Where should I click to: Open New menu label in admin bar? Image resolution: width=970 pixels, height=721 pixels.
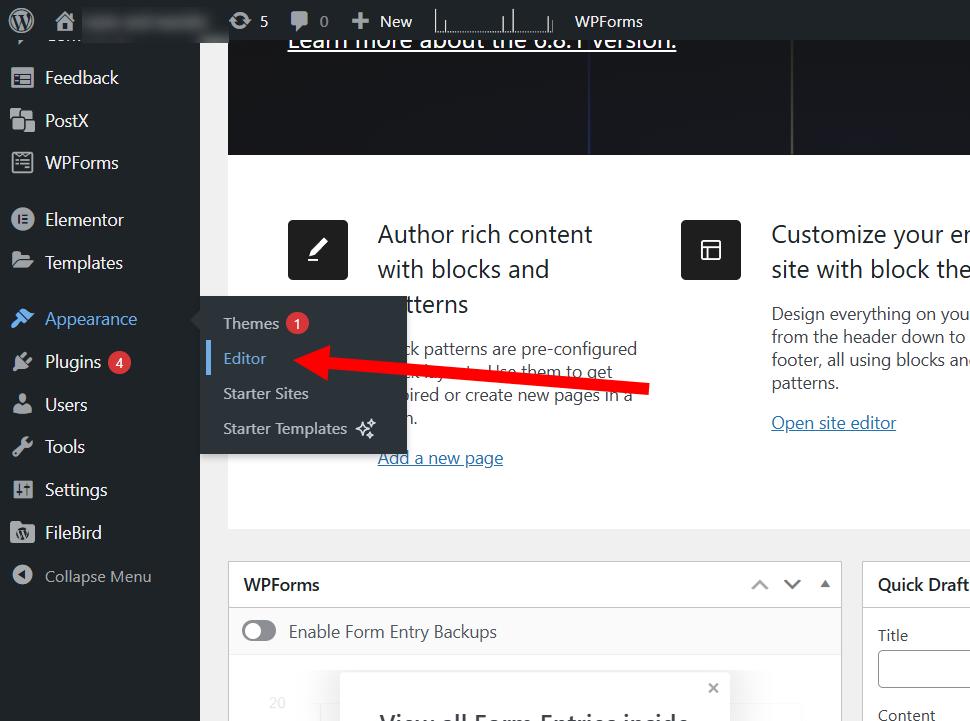click(x=396, y=22)
